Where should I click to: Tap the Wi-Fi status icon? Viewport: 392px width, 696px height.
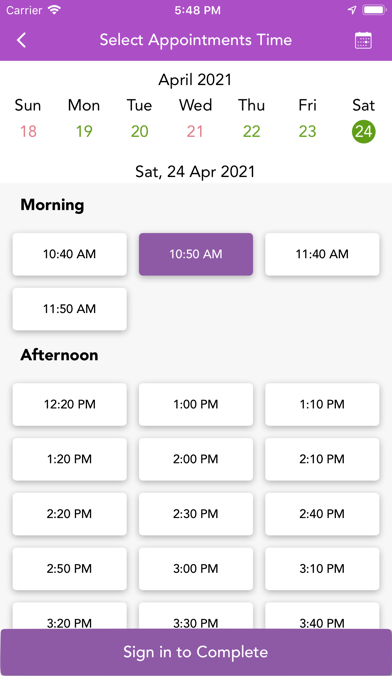55,10
